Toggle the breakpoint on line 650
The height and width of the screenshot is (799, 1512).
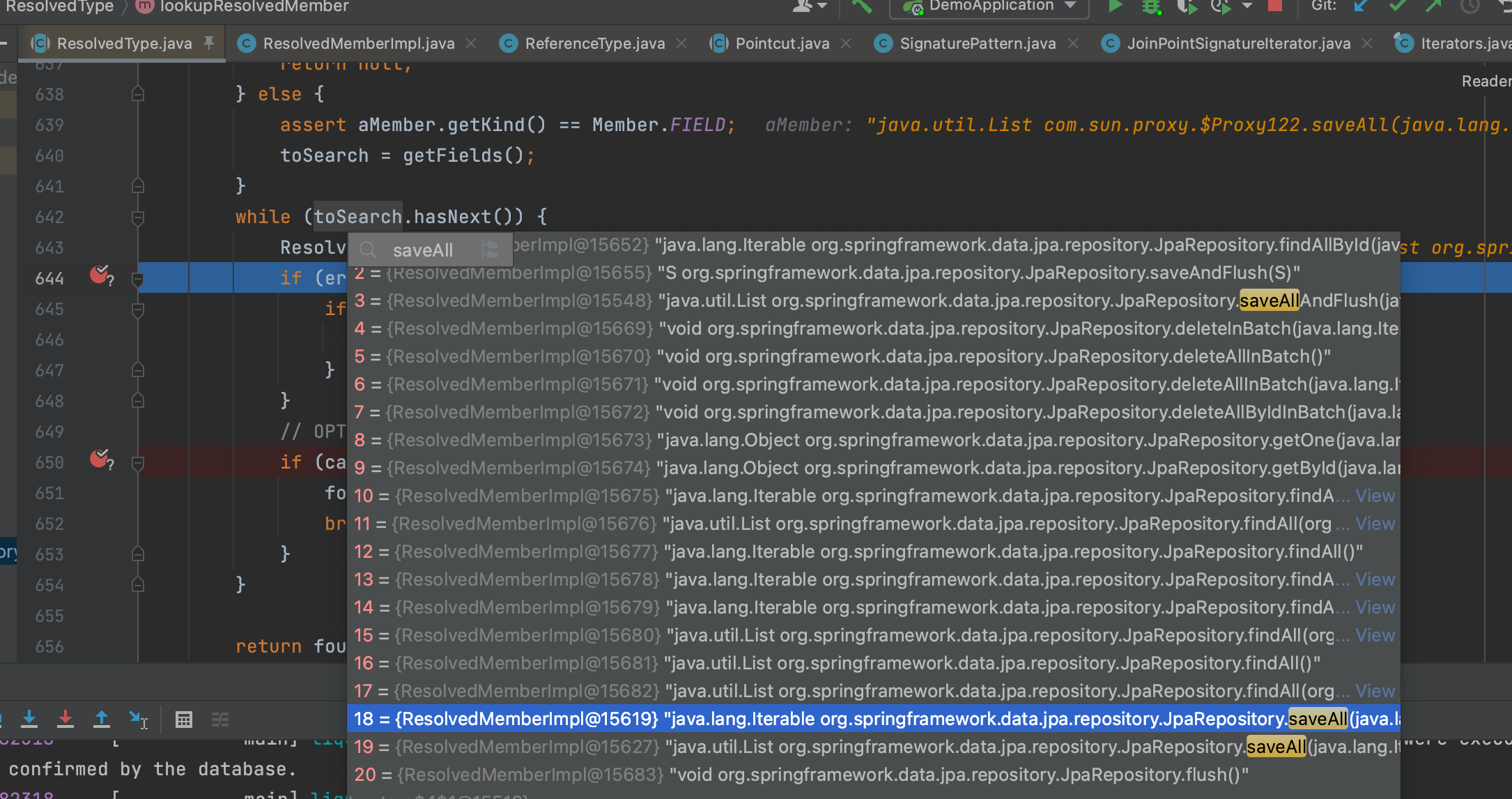pos(100,459)
